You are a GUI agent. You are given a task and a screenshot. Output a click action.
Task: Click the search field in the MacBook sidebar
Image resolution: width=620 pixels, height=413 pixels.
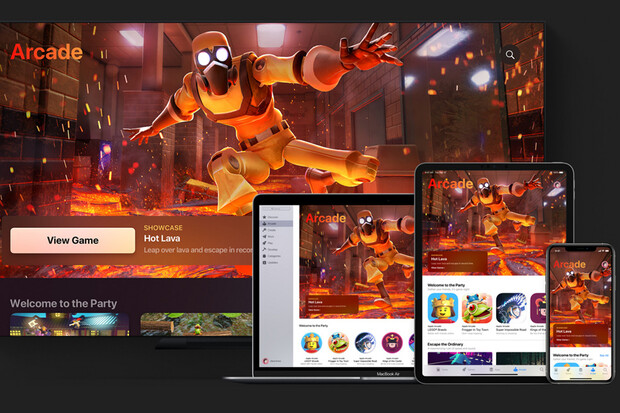[276, 208]
